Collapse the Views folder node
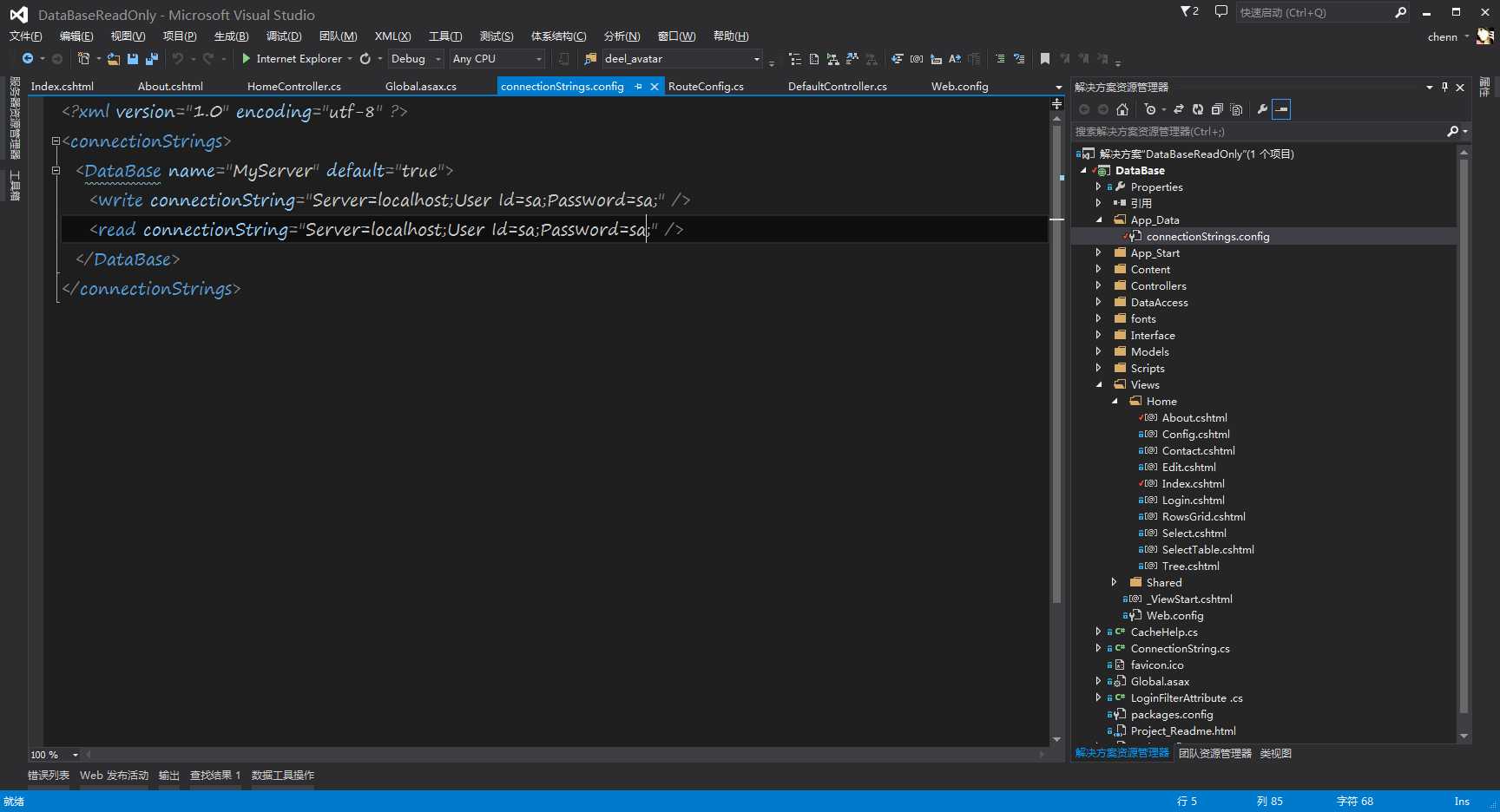Viewport: 1500px width, 812px height. coord(1099,384)
